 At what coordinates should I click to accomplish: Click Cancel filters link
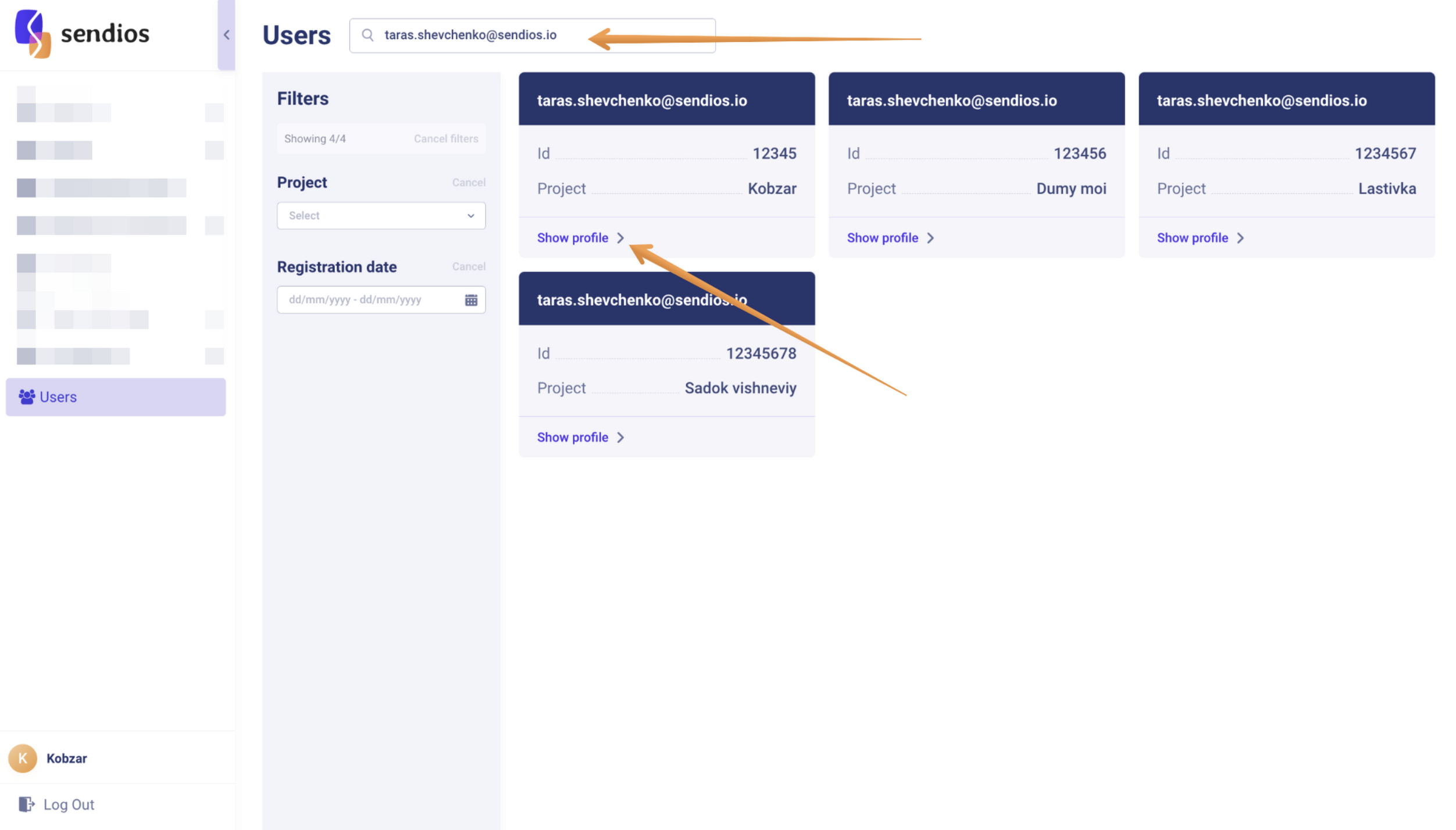click(445, 139)
